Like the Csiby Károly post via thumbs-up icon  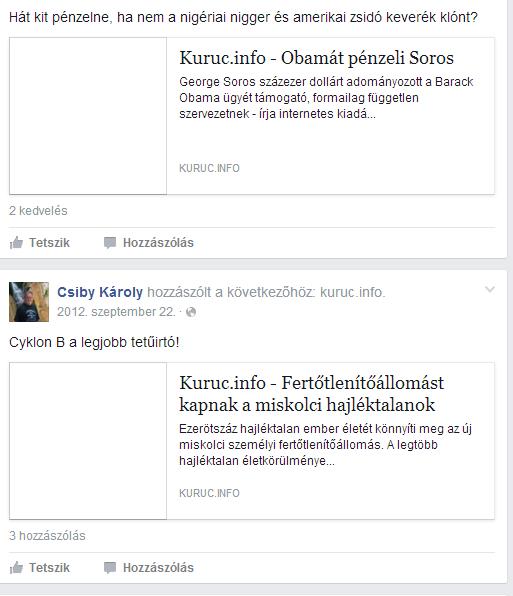coord(16,567)
